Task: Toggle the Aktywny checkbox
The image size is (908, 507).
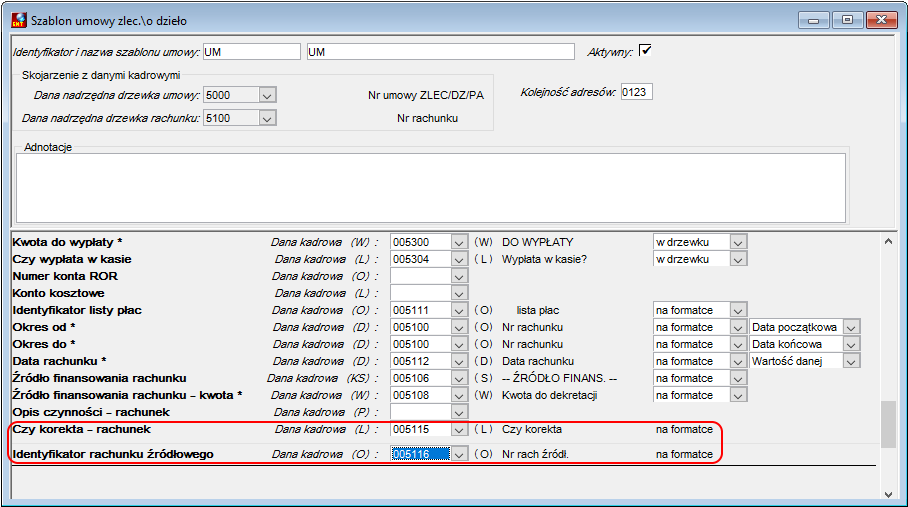Action: (645, 50)
